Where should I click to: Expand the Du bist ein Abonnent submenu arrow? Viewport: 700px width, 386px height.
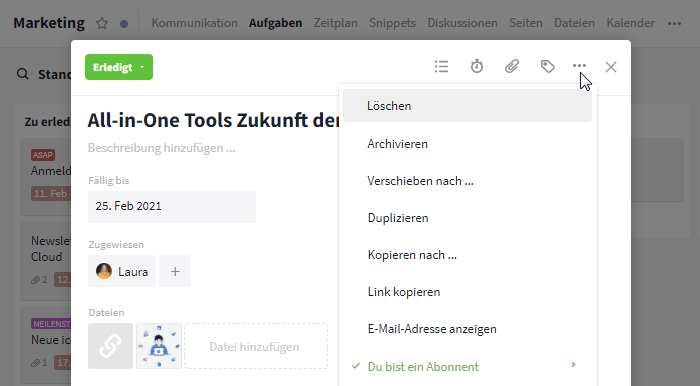(574, 365)
